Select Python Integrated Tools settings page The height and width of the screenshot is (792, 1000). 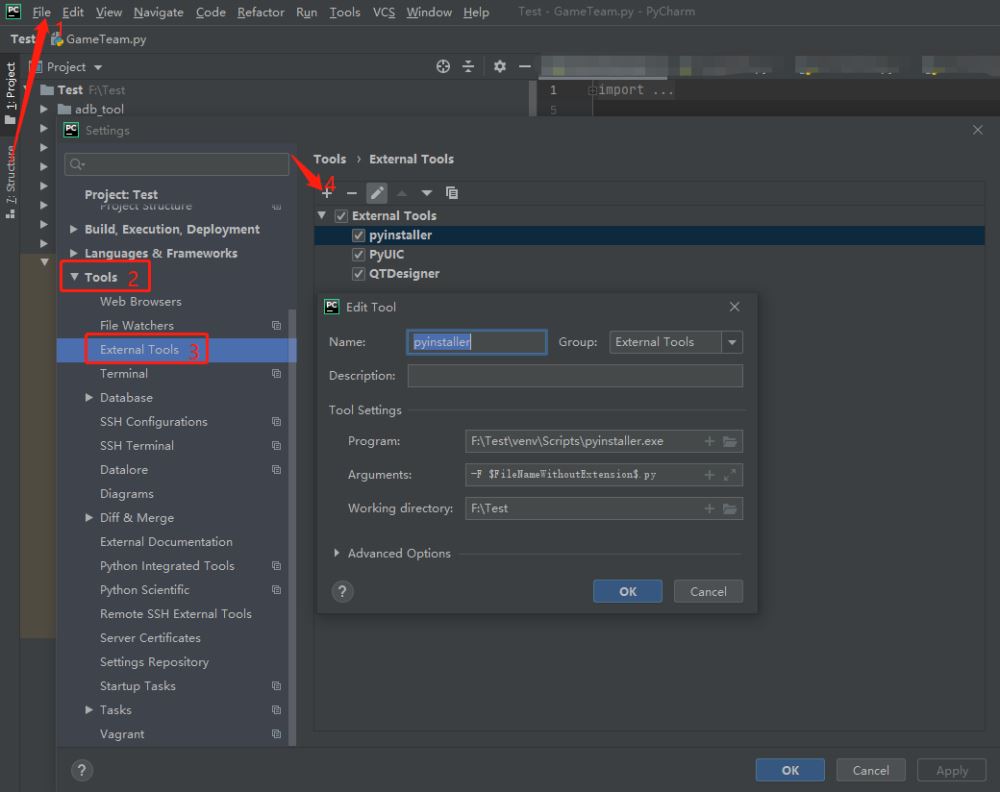pyautogui.click(x=167, y=566)
